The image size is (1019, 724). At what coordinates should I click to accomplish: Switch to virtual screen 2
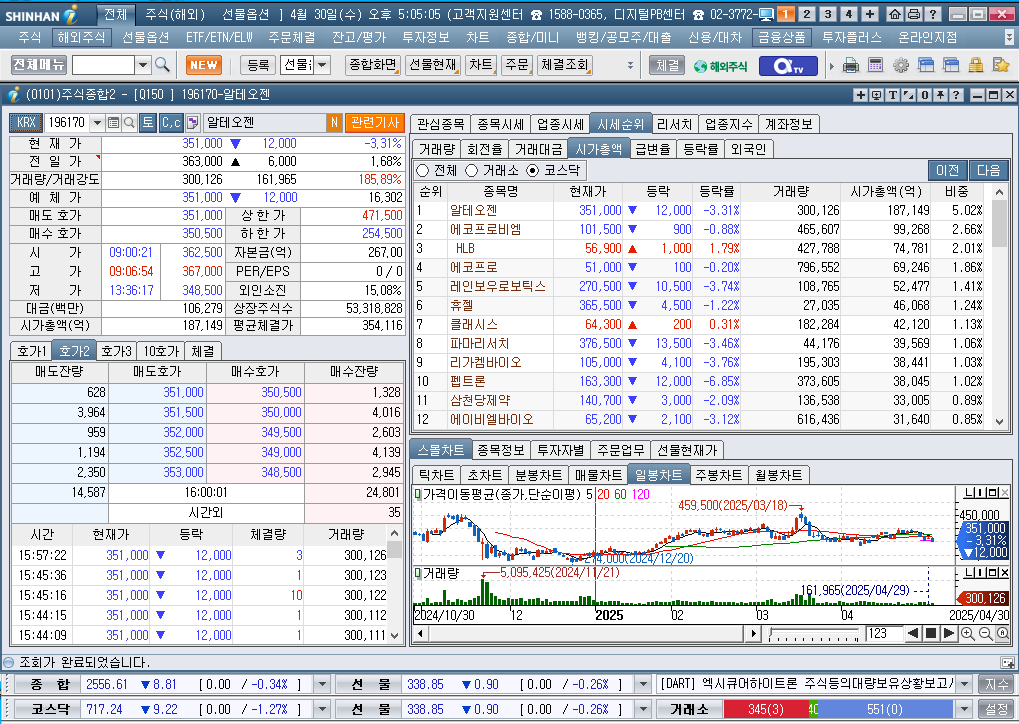click(806, 14)
